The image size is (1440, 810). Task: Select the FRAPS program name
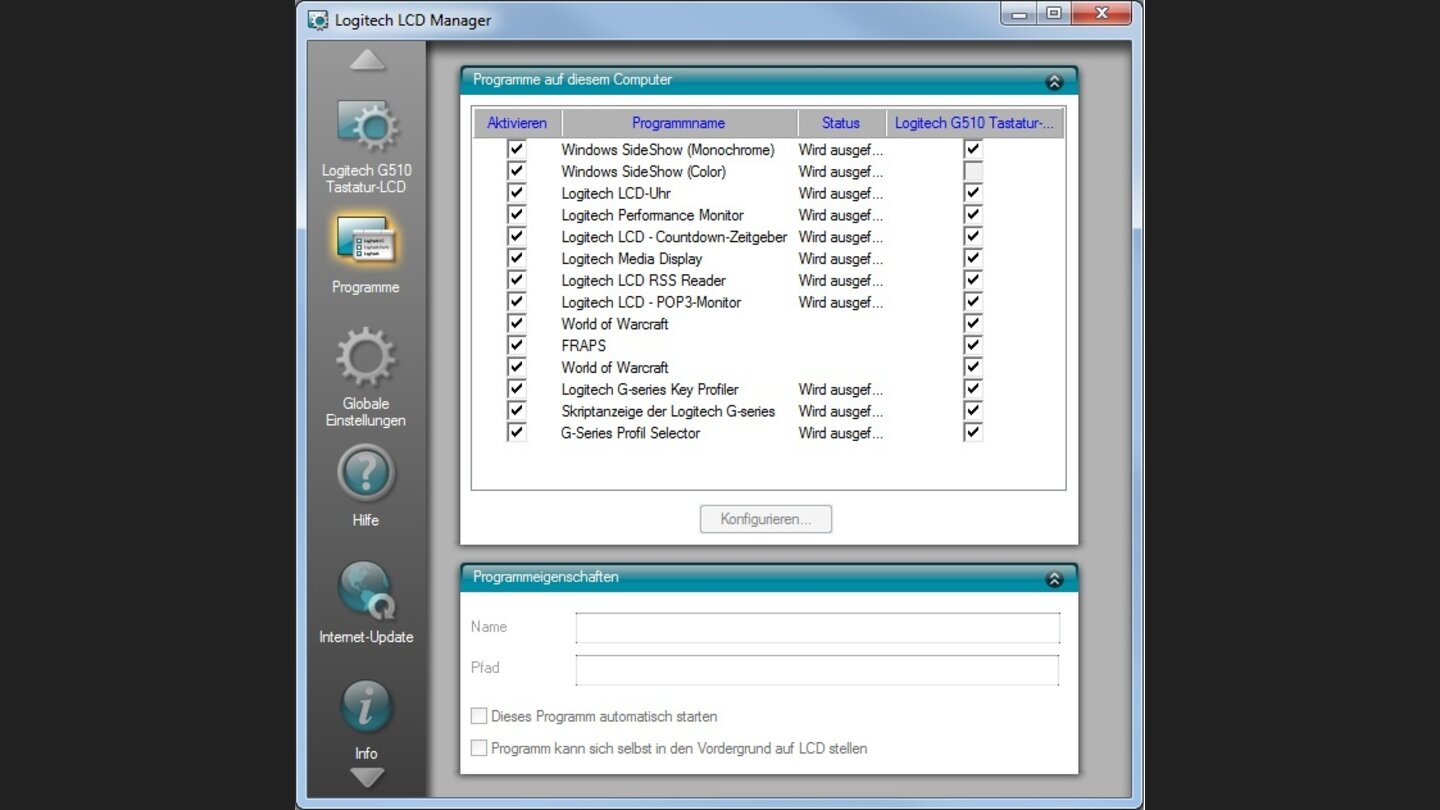coord(584,345)
